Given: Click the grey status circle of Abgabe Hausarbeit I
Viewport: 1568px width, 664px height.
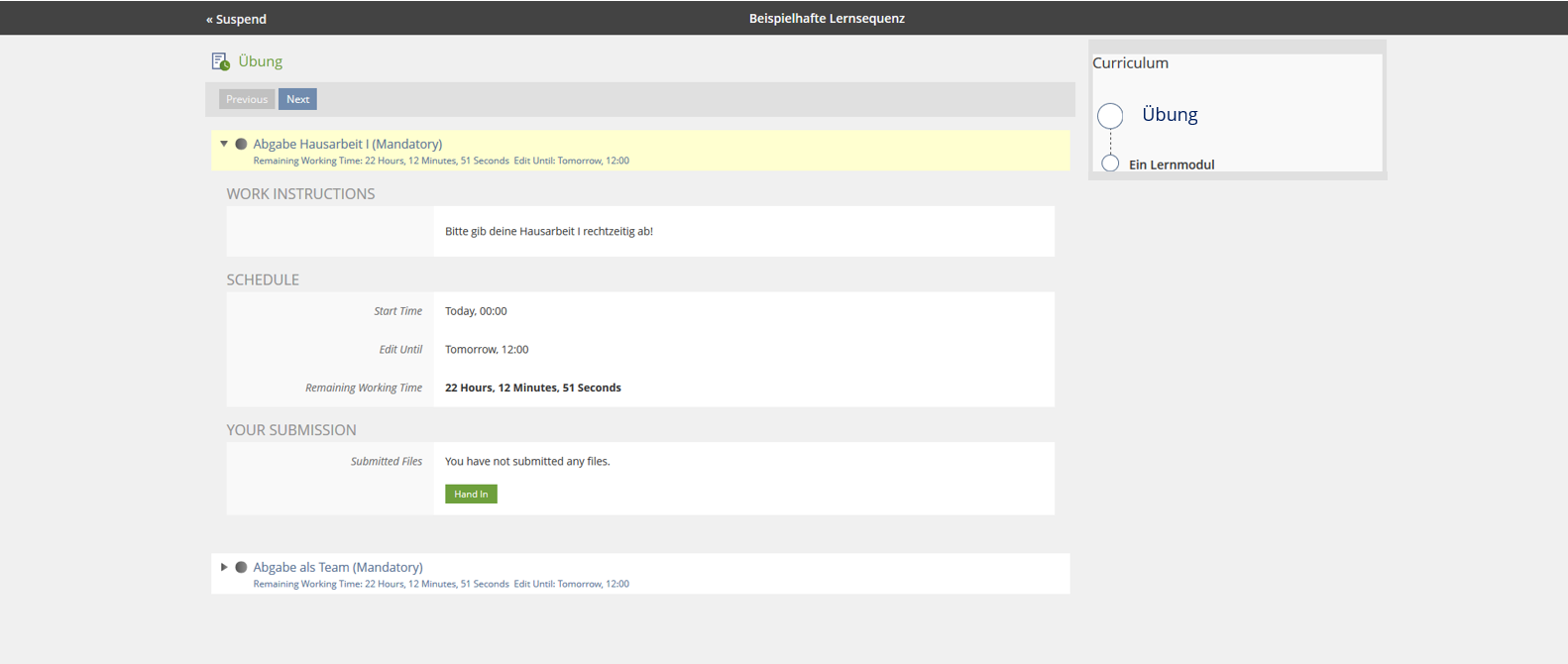Looking at the screenshot, I should click(241, 145).
